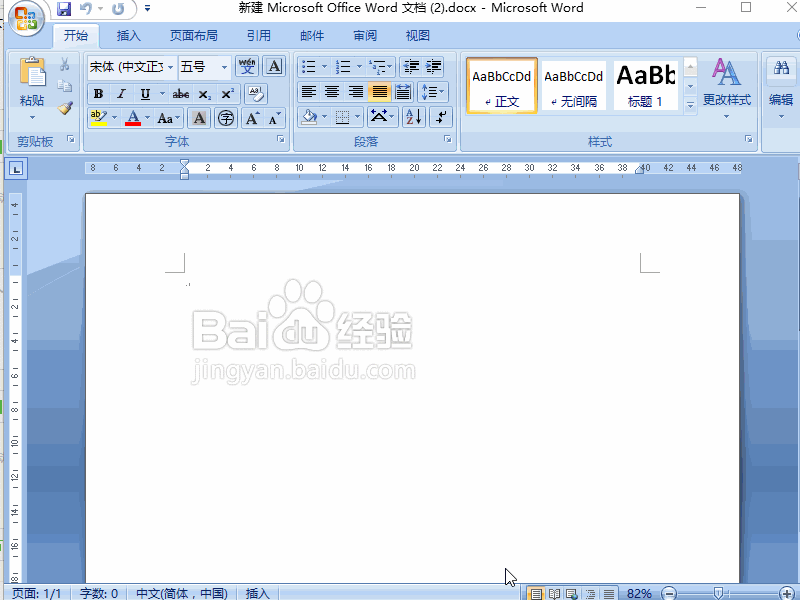
Task: Click the 粘贴 paste button
Action: (x=35, y=85)
